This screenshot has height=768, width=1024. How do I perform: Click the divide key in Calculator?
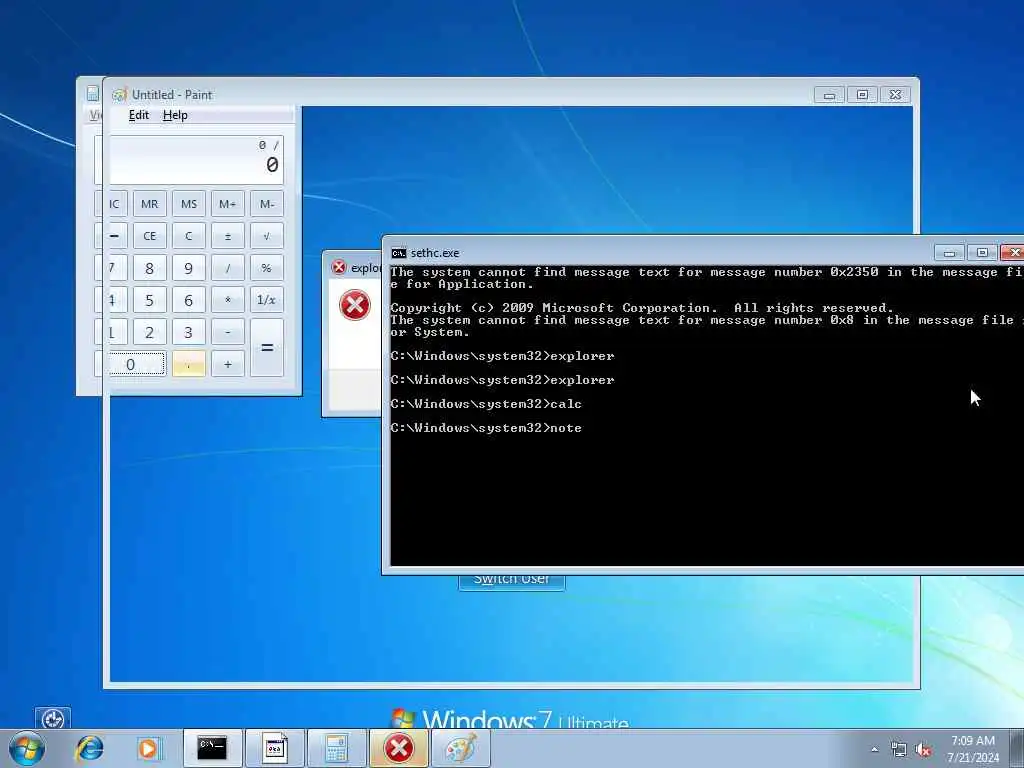[x=228, y=268]
